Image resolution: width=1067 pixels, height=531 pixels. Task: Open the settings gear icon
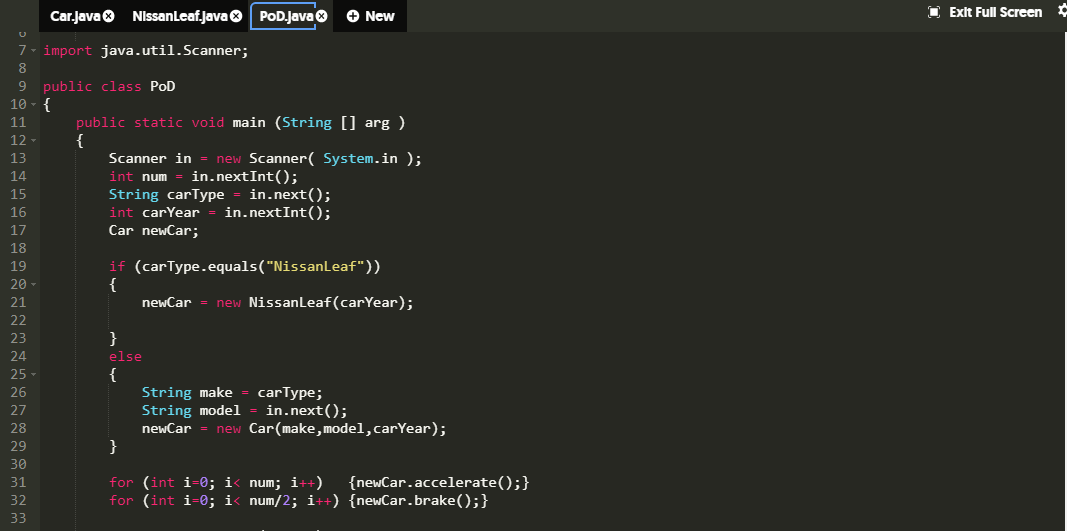[1062, 12]
